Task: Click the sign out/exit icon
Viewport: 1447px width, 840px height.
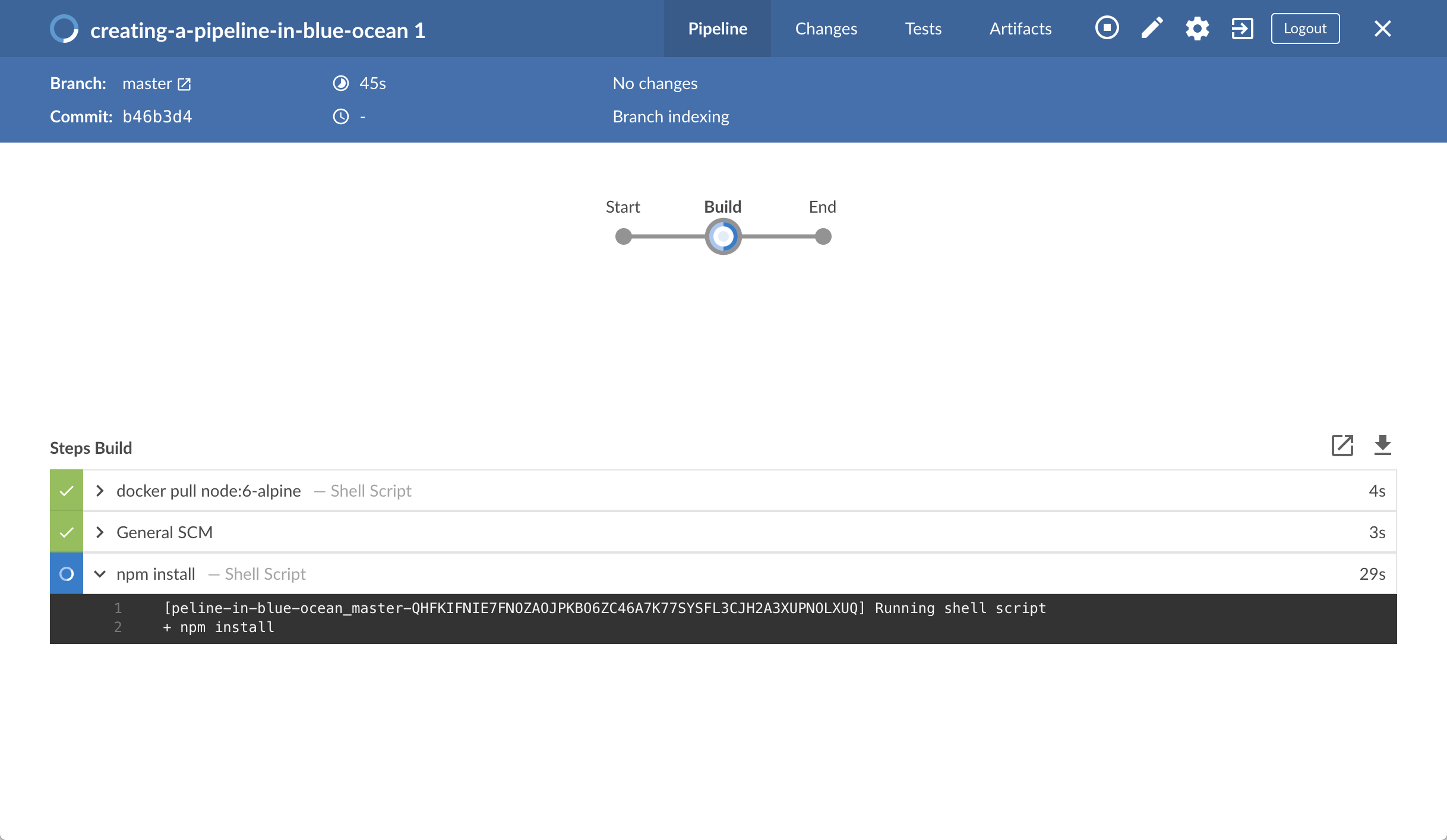Action: coord(1242,29)
